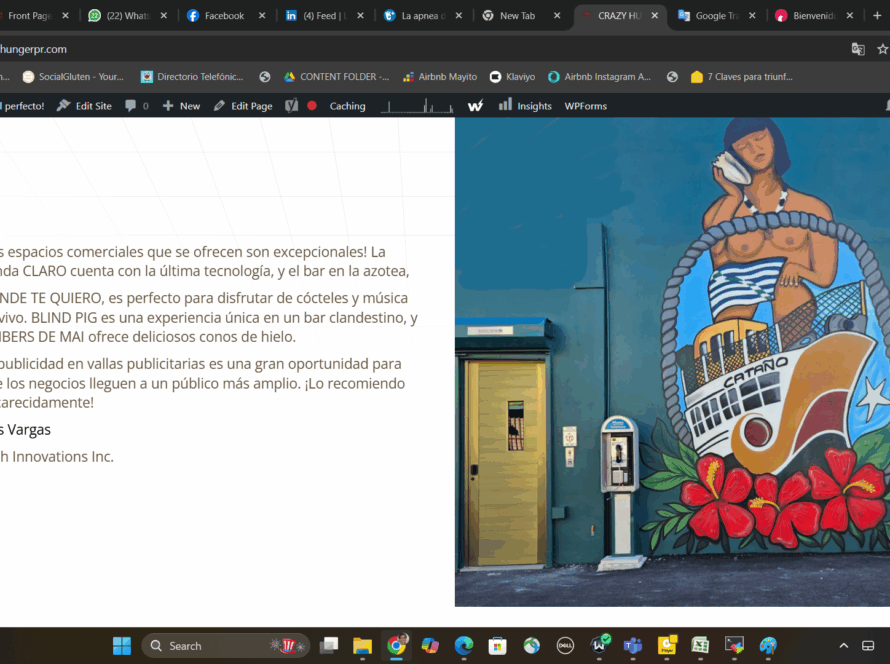This screenshot has width=890, height=664.
Task: Open Microsoft Teams from the taskbar
Action: tap(632, 646)
